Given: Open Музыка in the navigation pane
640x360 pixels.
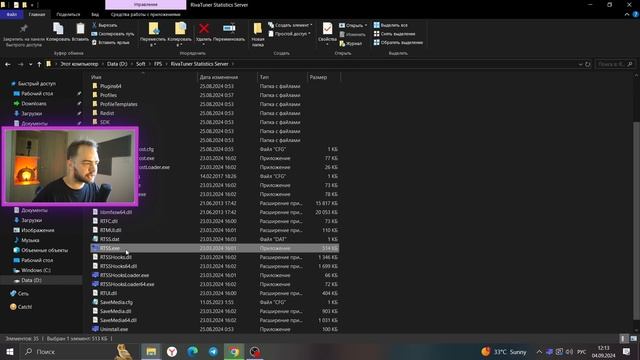Looking at the screenshot, I should tap(30, 240).
